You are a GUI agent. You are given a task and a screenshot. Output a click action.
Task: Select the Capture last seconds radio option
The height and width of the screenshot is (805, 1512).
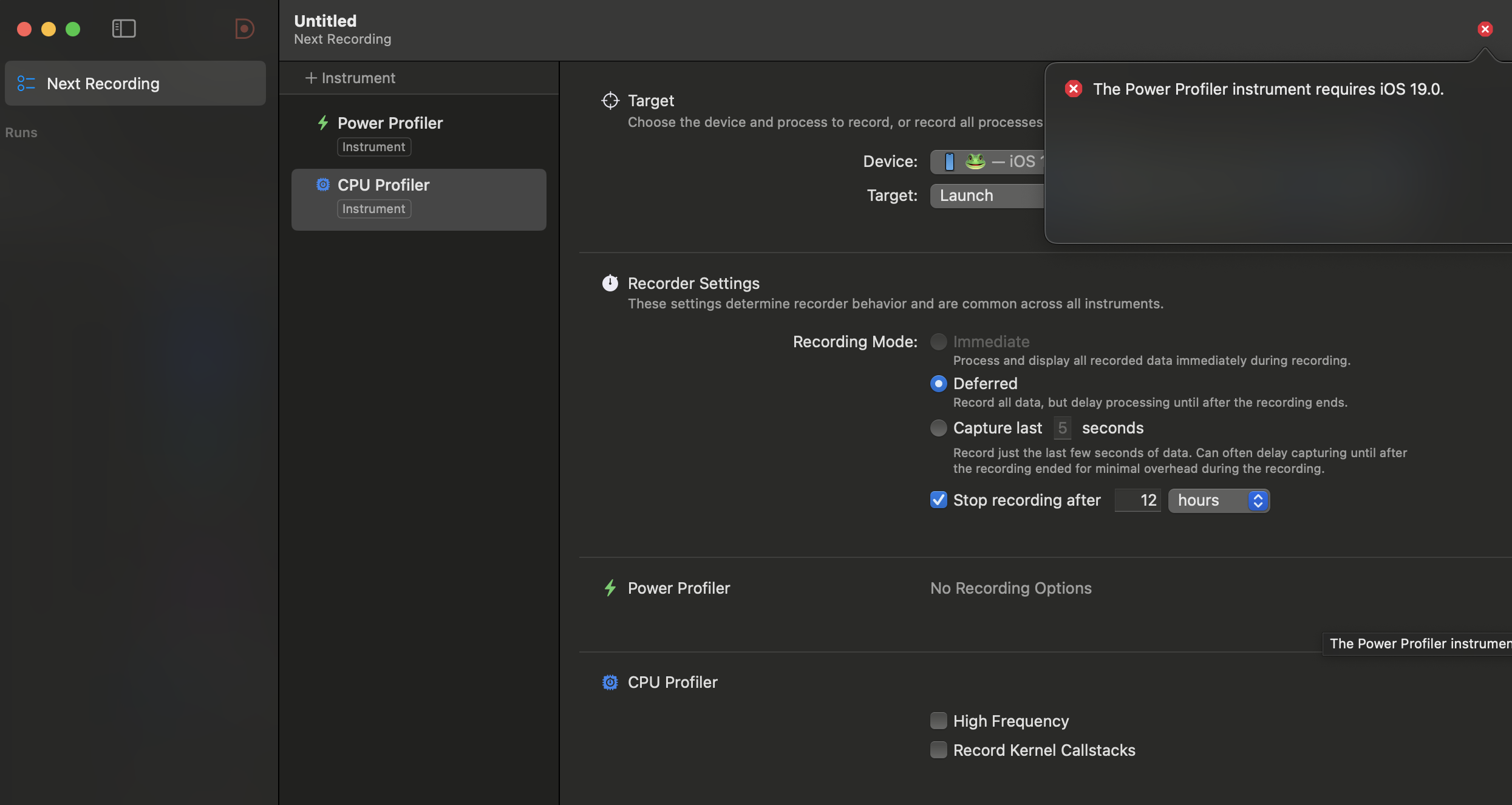(938, 428)
